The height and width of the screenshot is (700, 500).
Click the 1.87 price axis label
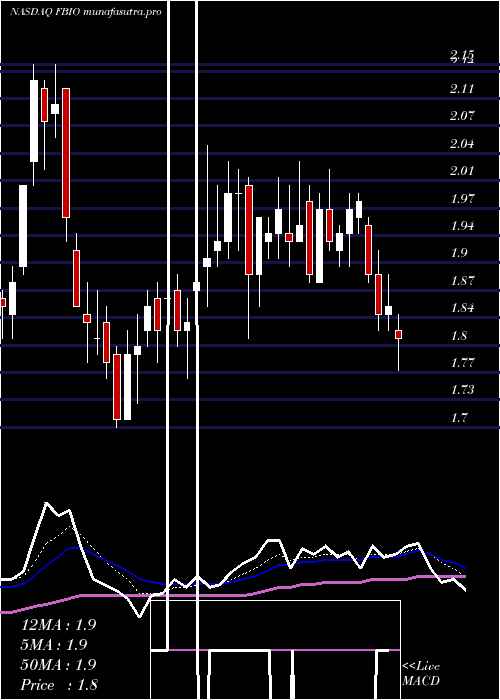462,281
